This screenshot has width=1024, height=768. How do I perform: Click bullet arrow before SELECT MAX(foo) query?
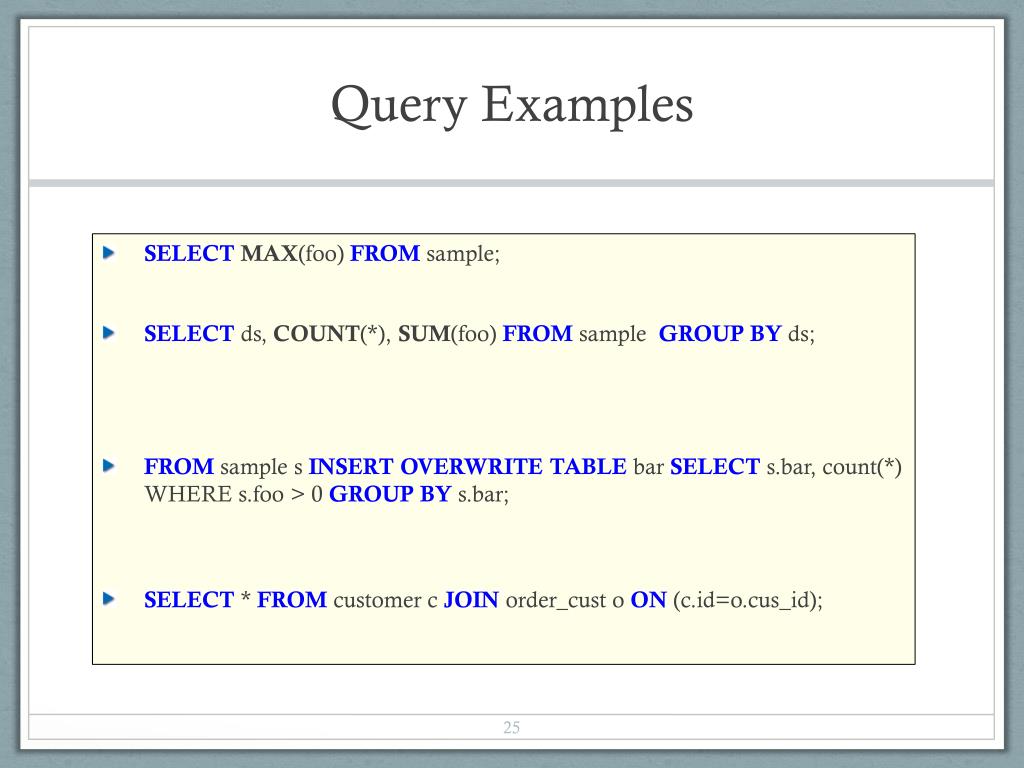pyautogui.click(x=109, y=253)
